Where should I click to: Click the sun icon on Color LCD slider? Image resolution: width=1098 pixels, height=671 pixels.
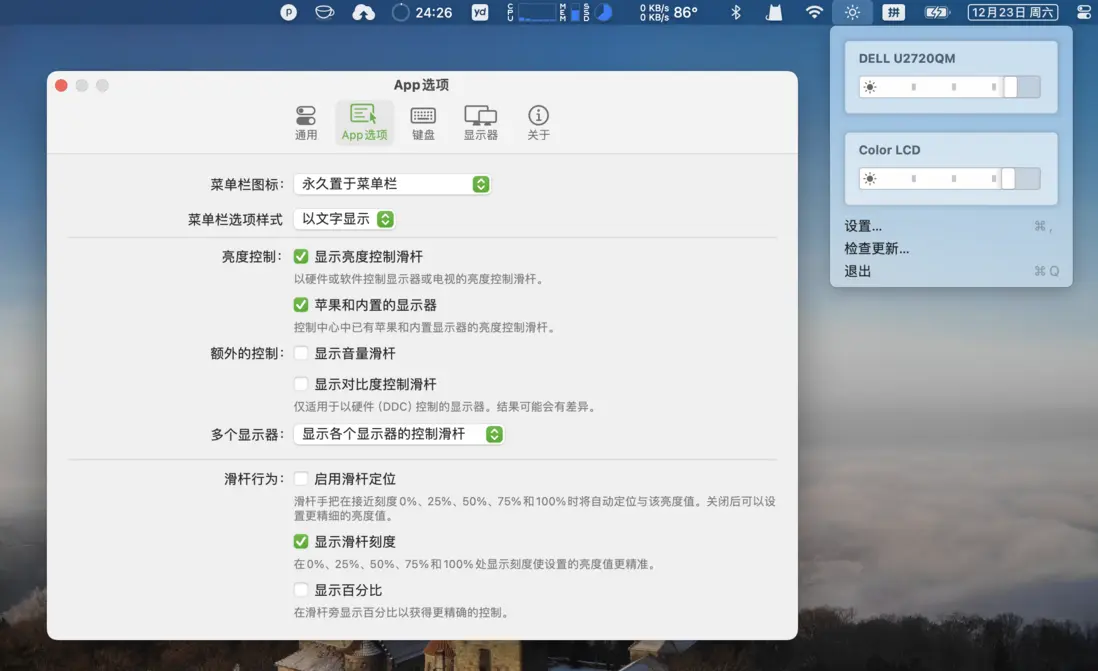(x=869, y=179)
